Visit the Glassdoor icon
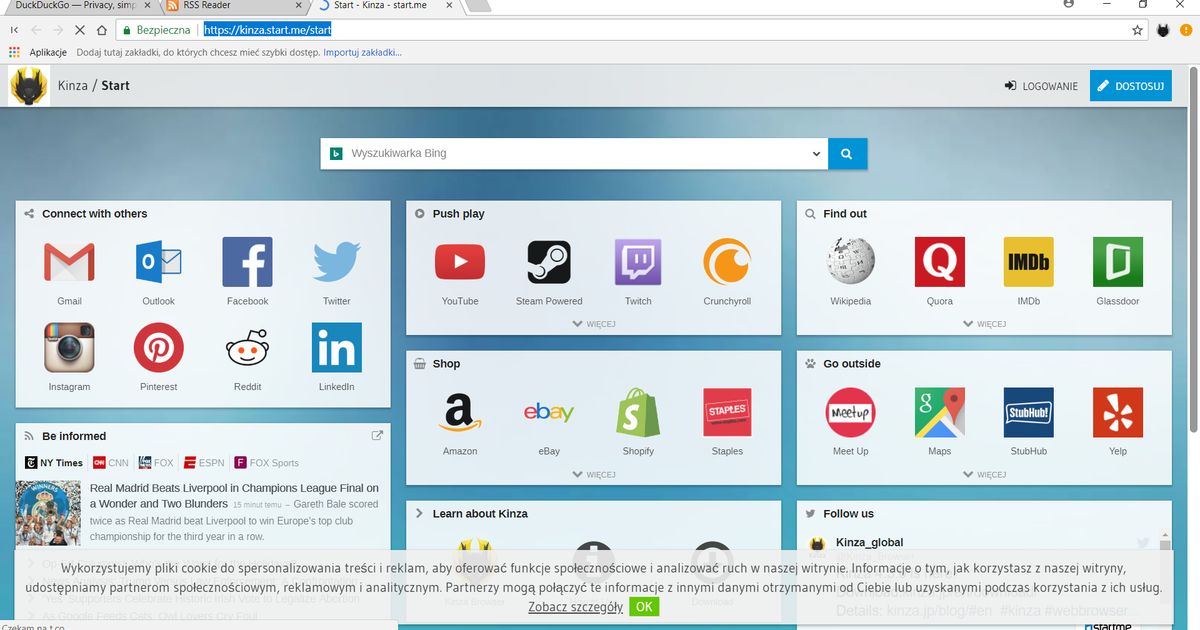Screen dimensions: 1200x630 point(1118,262)
